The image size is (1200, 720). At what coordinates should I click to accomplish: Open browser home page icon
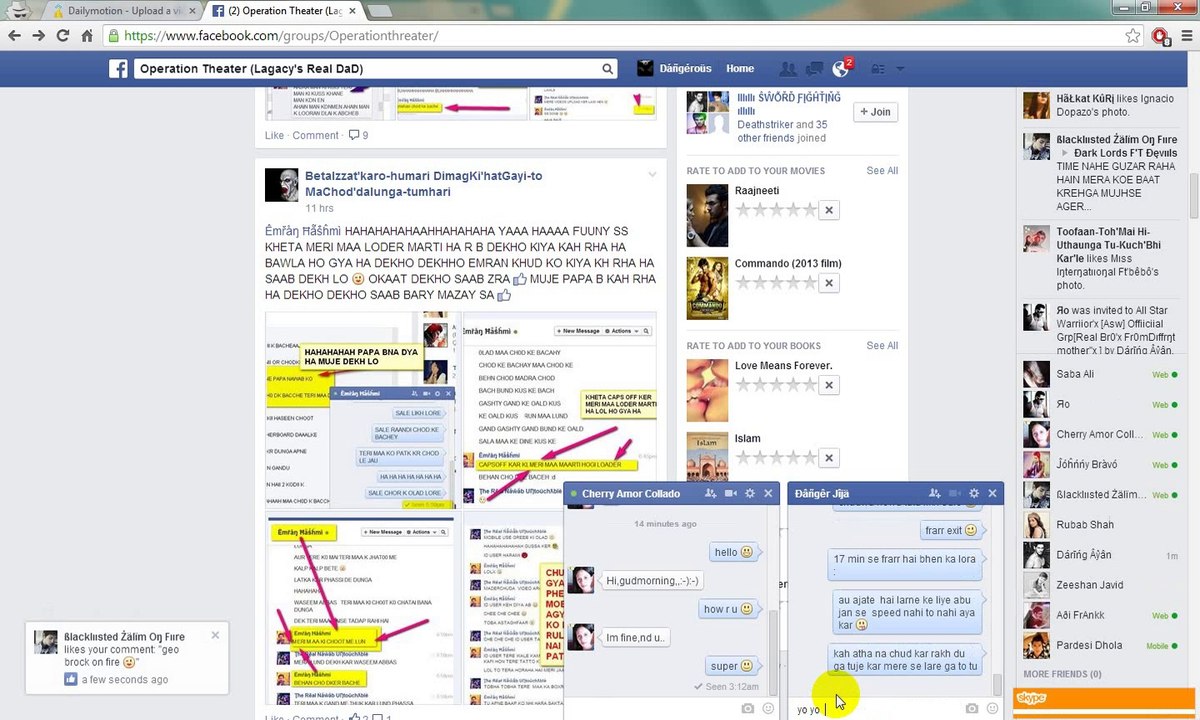click(x=87, y=35)
